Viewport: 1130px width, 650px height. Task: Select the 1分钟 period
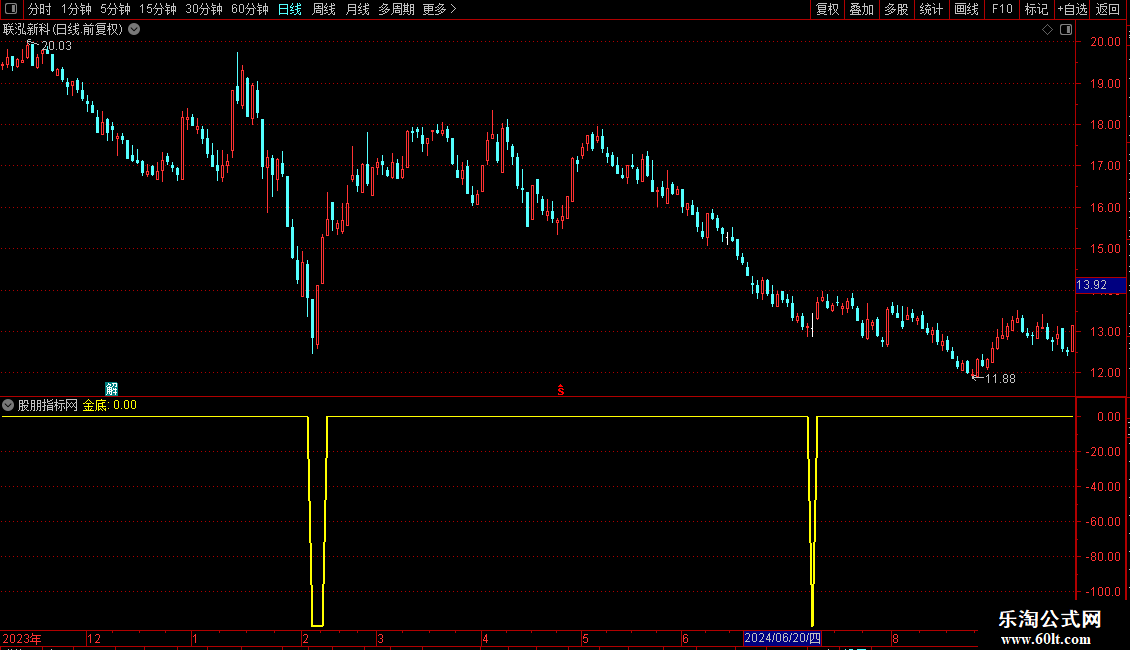pyautogui.click(x=76, y=9)
